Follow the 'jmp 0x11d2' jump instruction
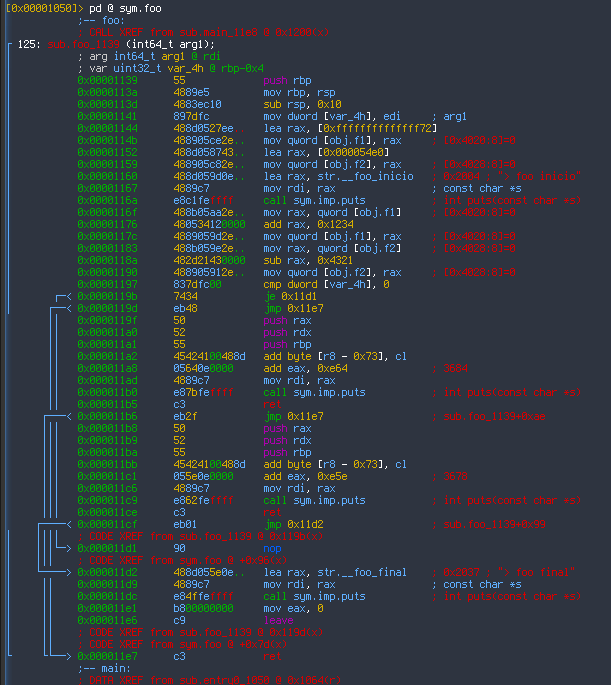This screenshot has height=685, width=611. pos(294,524)
